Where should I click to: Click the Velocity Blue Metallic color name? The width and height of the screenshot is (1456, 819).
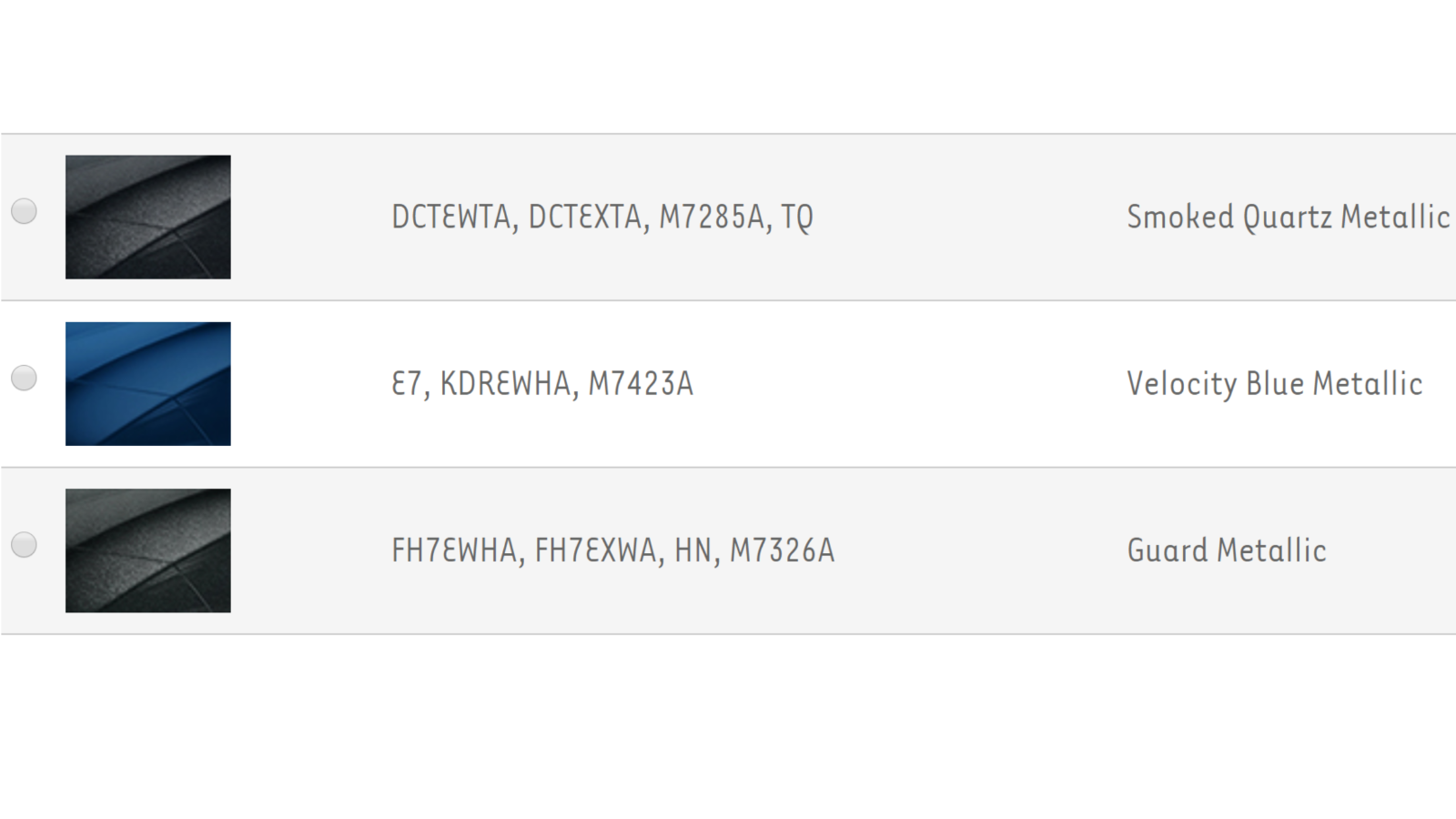pos(1274,383)
